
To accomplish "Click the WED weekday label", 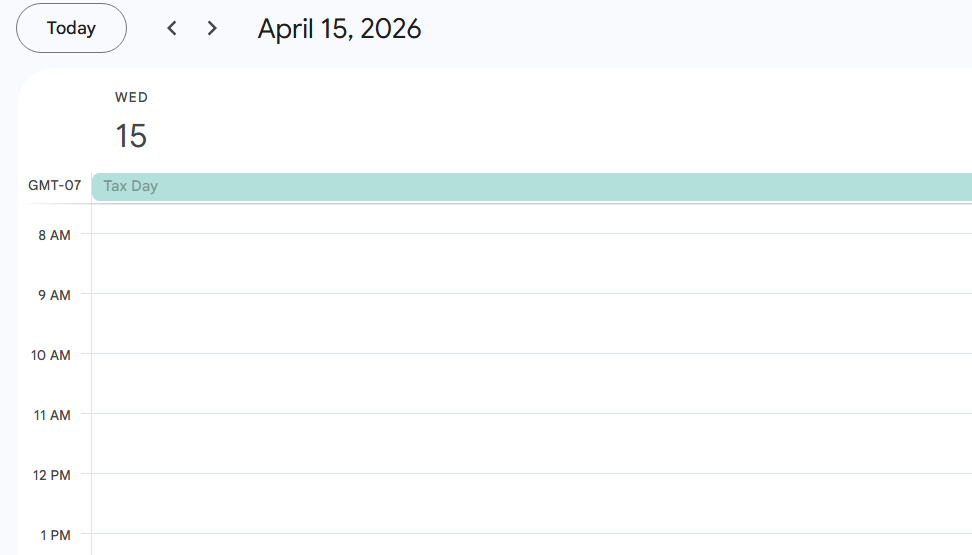I will [131, 97].
